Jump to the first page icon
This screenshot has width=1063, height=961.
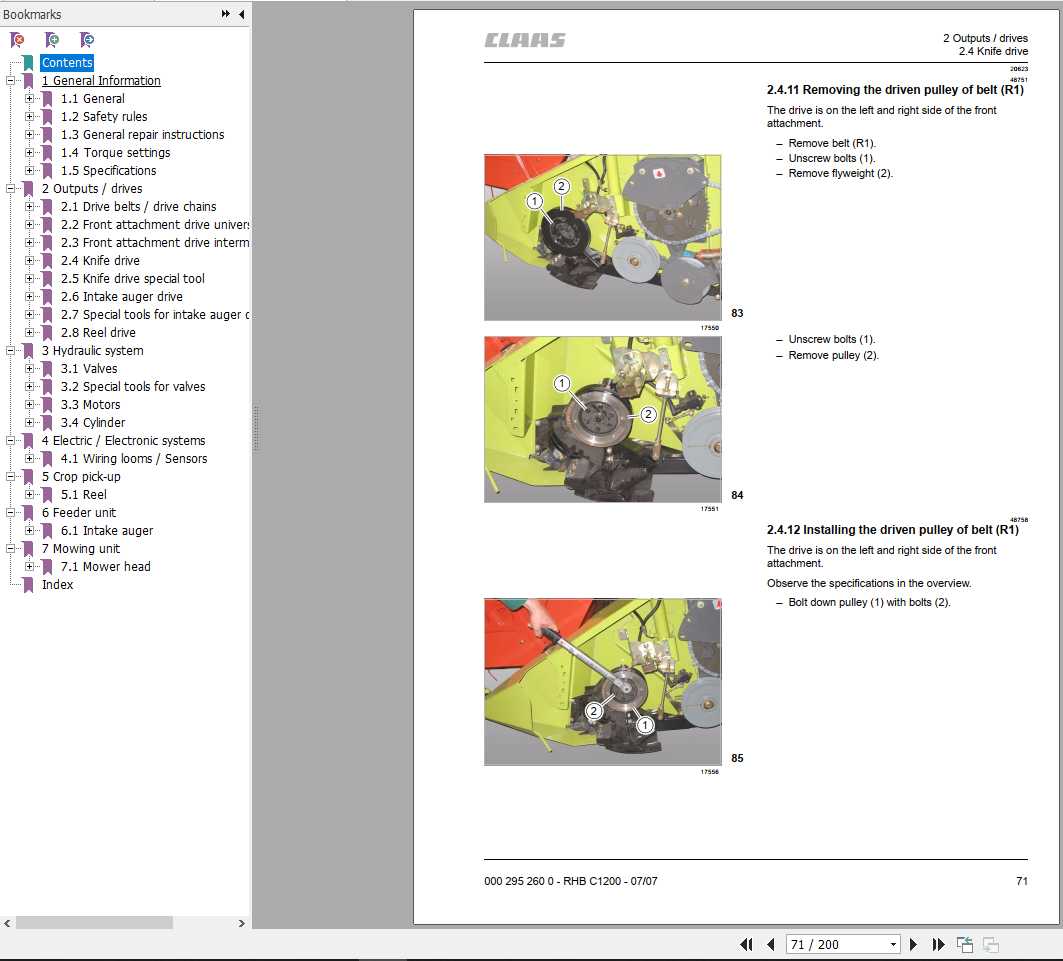click(x=746, y=943)
